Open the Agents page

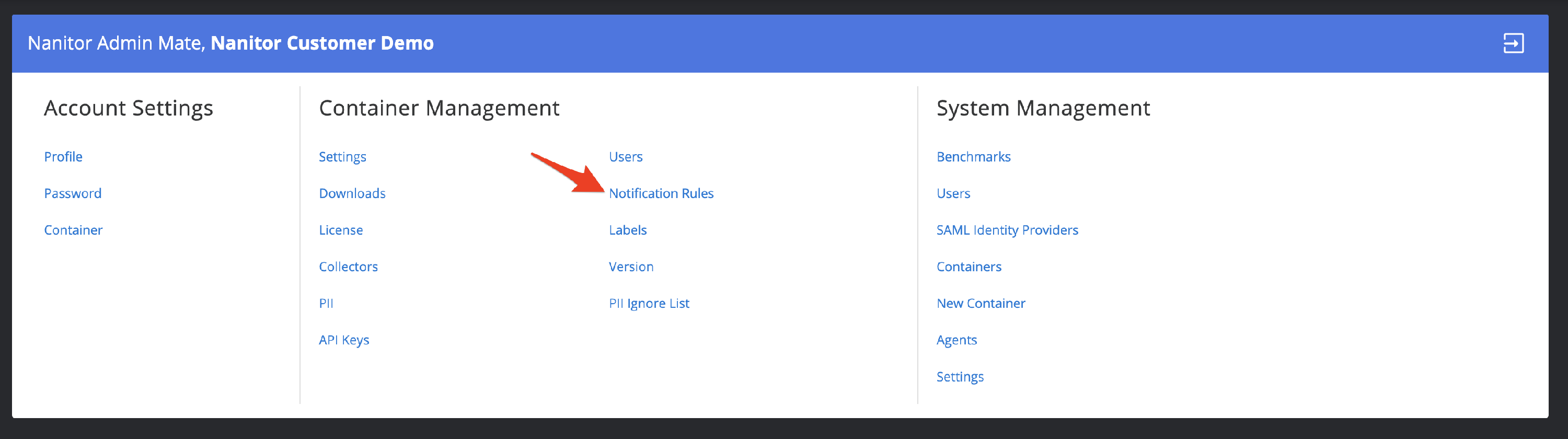(x=956, y=340)
